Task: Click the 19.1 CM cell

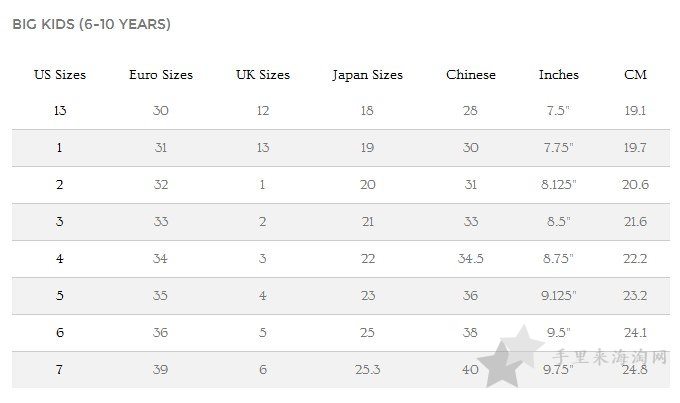Action: tap(635, 111)
